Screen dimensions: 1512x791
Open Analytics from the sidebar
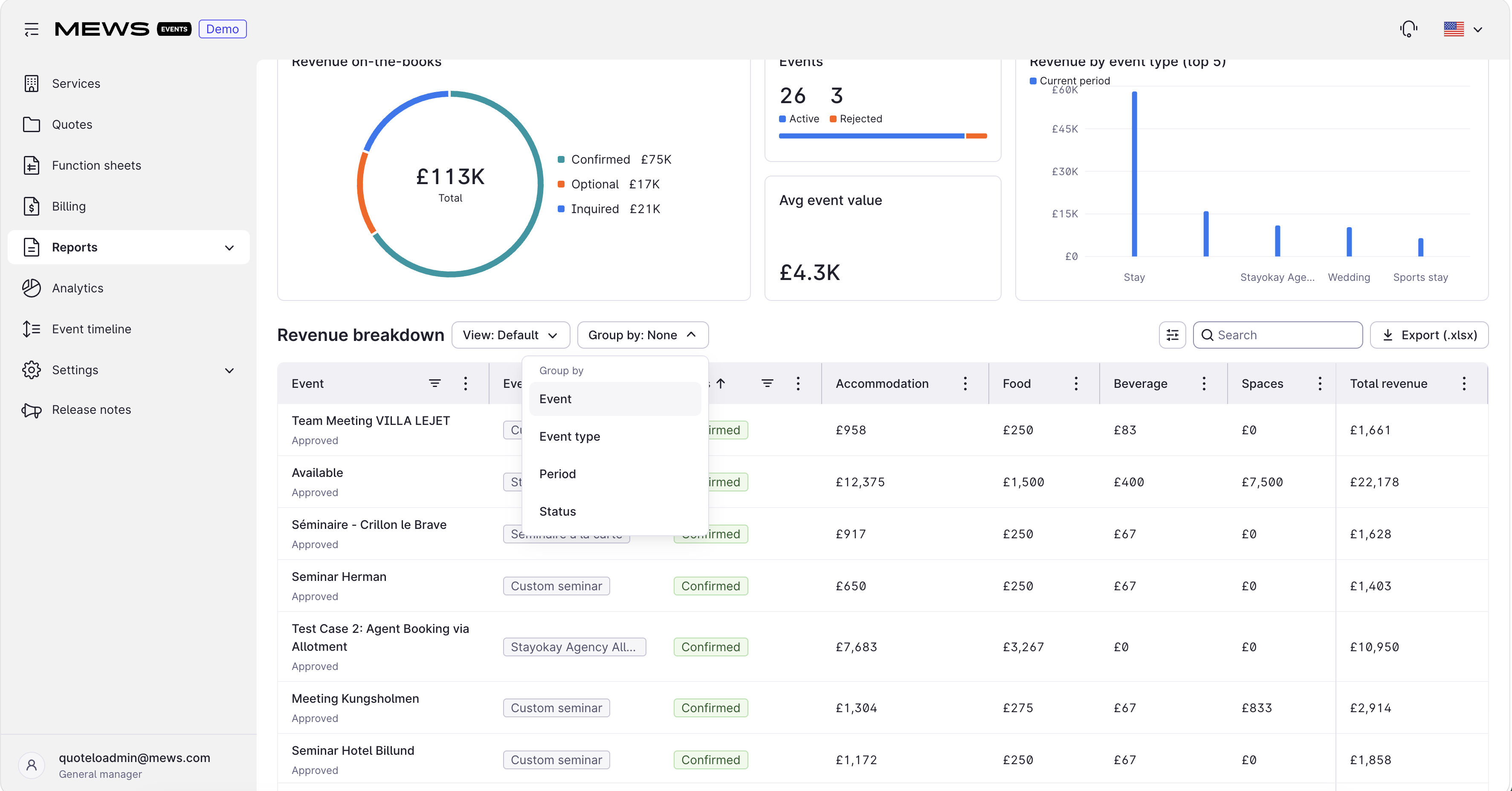[x=77, y=288]
